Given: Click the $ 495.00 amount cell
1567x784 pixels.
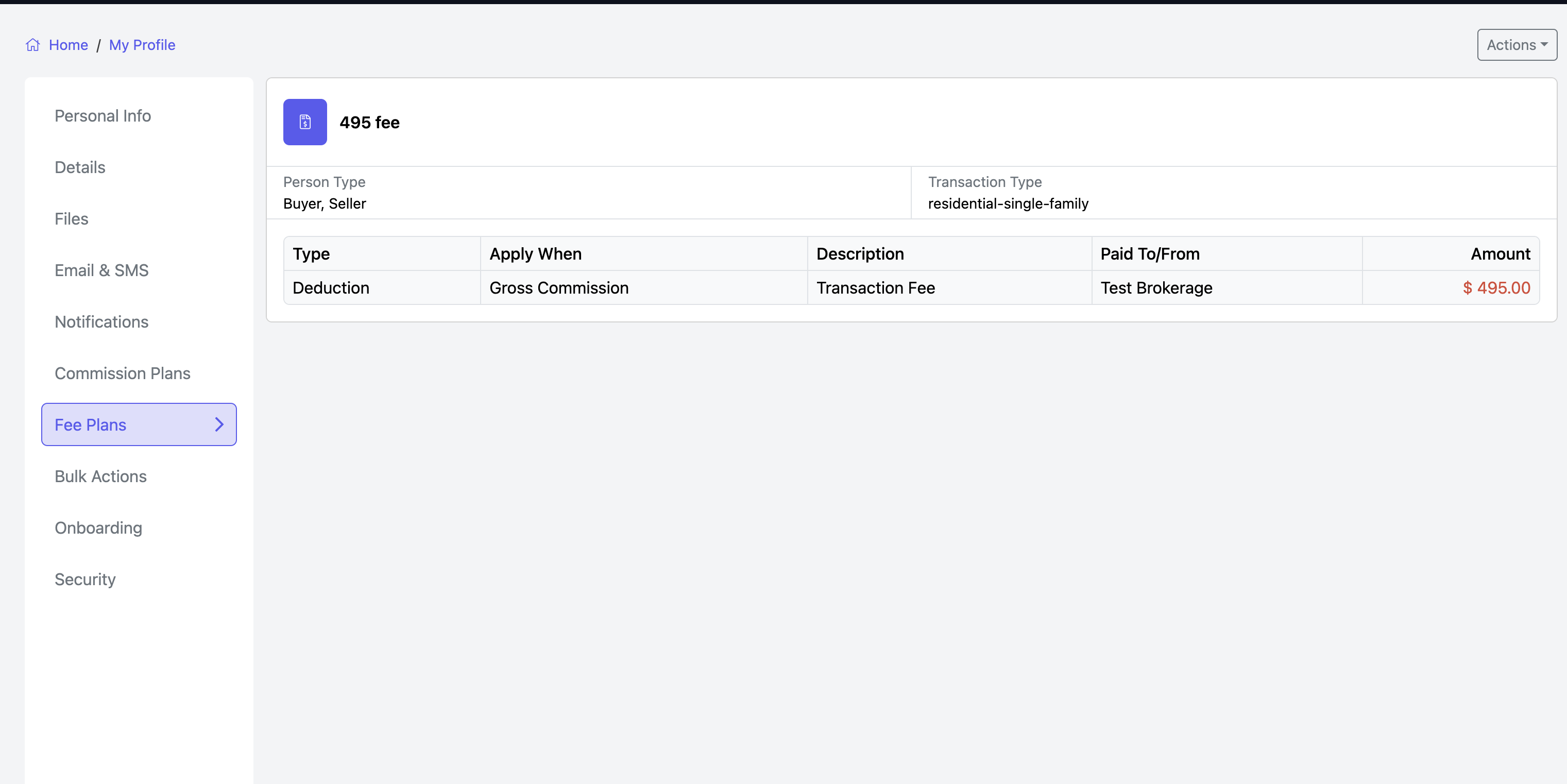Looking at the screenshot, I should click(x=1496, y=287).
